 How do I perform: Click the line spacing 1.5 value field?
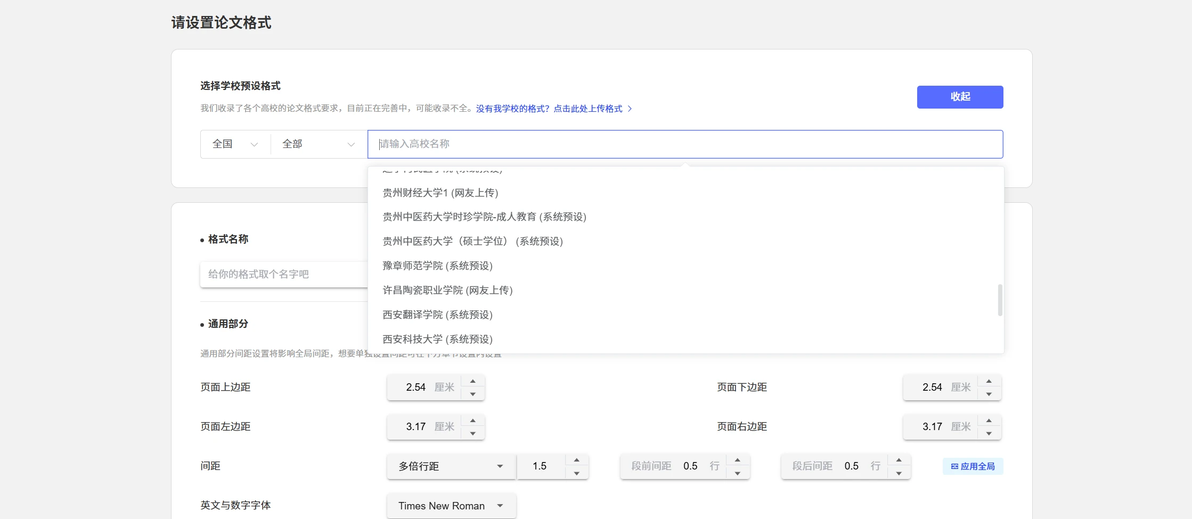click(x=541, y=467)
